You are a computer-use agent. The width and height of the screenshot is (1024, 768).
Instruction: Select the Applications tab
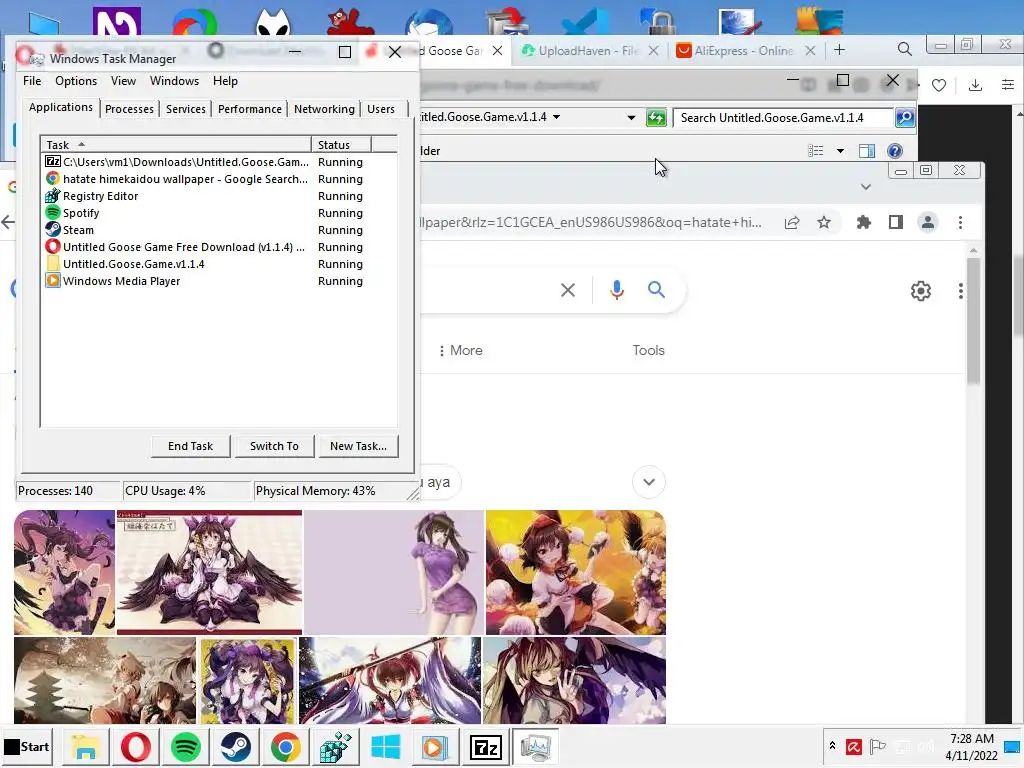click(61, 107)
